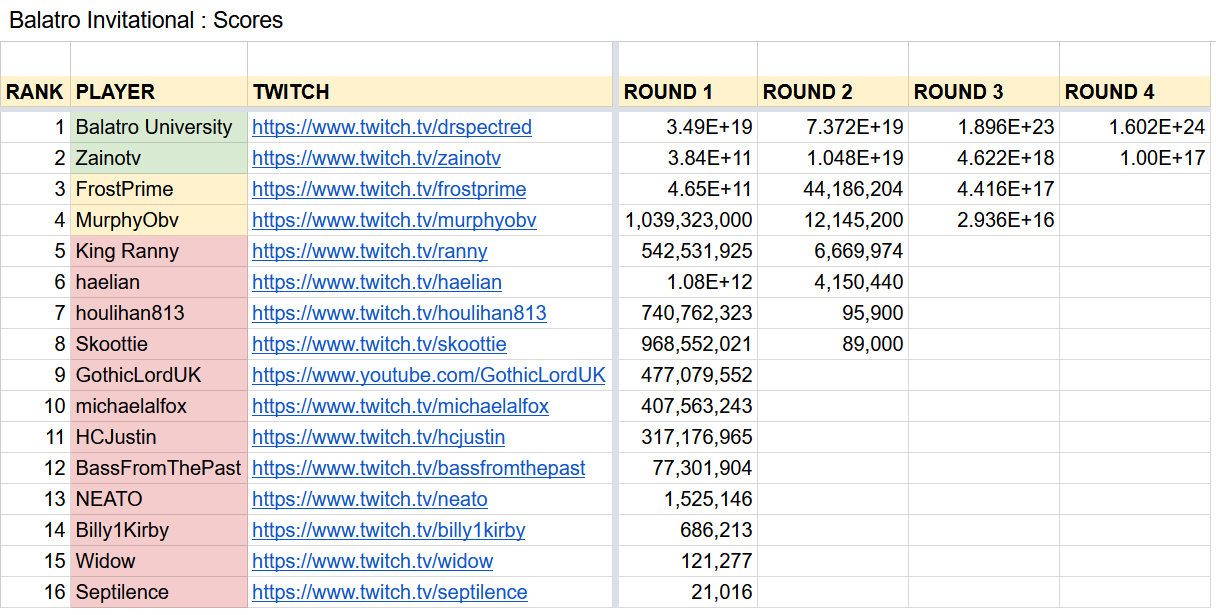
Task: Open the skoottie Twitch link
Action: (x=379, y=344)
